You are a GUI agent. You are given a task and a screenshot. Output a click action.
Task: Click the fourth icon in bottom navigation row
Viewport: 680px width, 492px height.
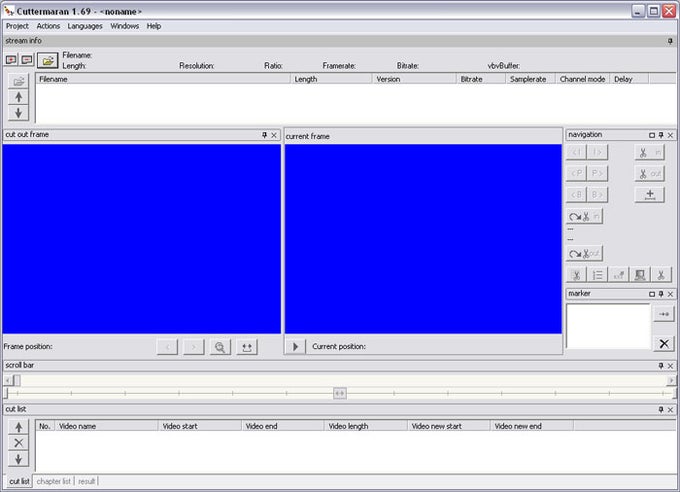pos(640,275)
